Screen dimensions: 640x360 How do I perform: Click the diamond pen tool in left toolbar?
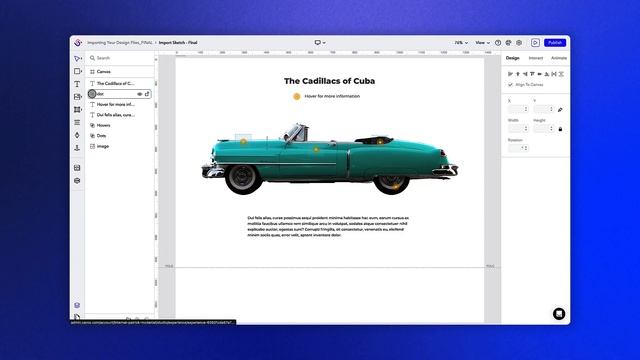click(x=77, y=135)
